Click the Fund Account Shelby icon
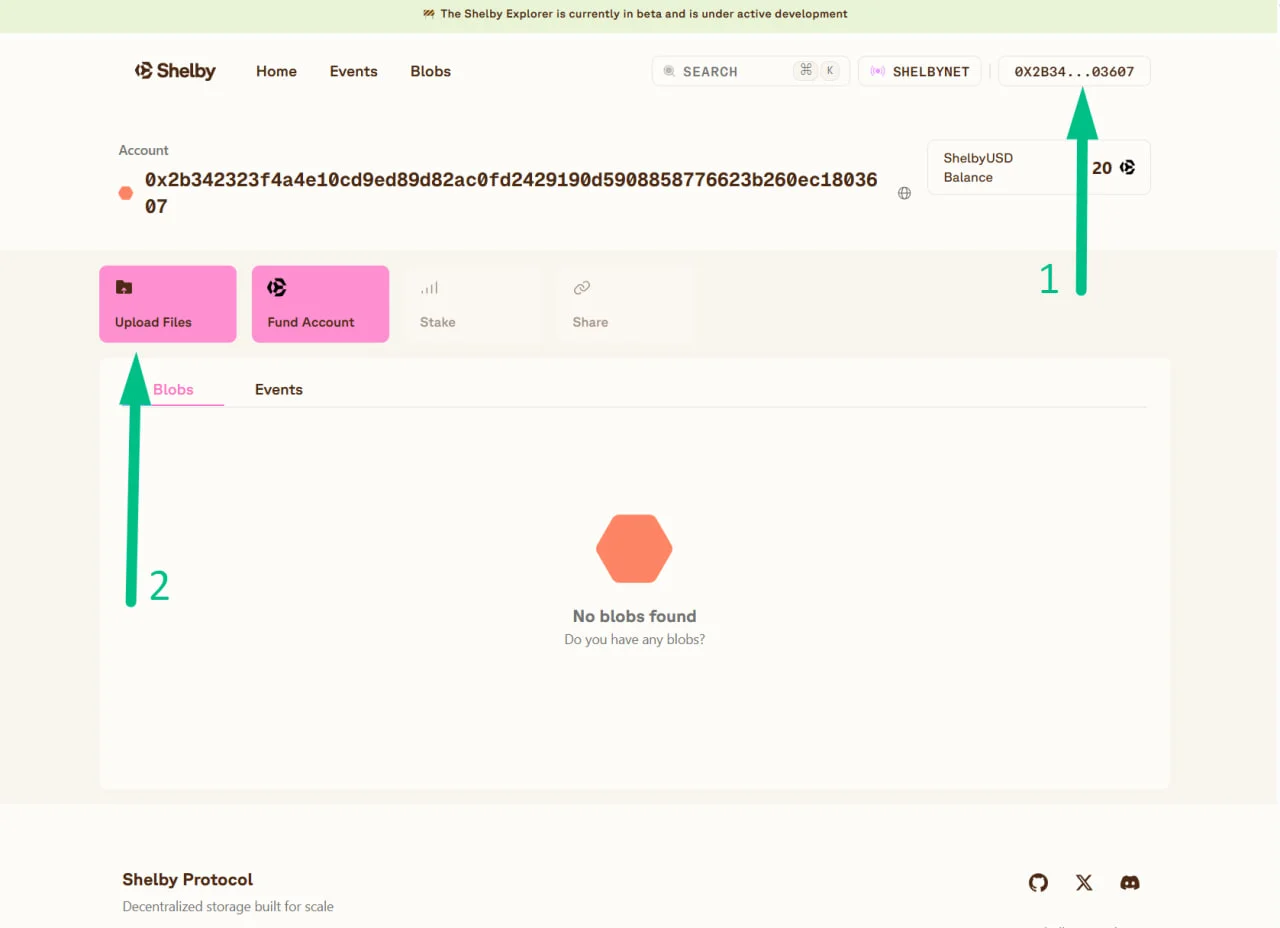 277,287
